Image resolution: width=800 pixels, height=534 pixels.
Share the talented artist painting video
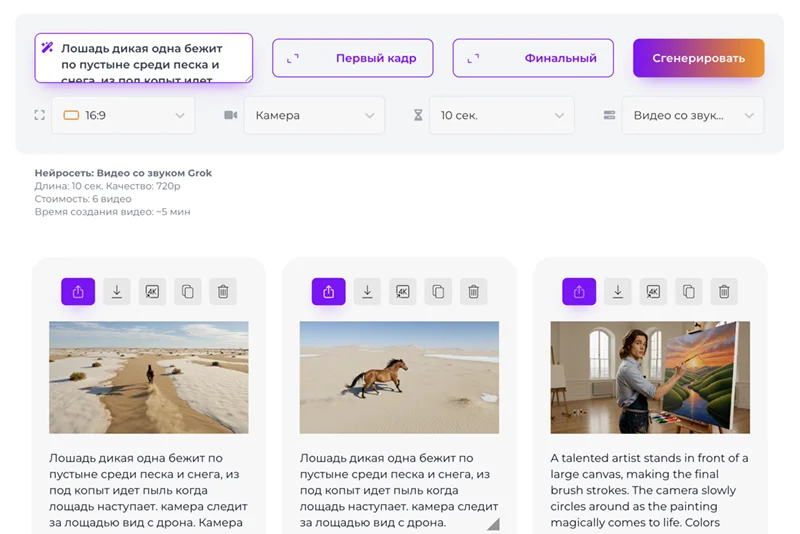[x=579, y=292]
